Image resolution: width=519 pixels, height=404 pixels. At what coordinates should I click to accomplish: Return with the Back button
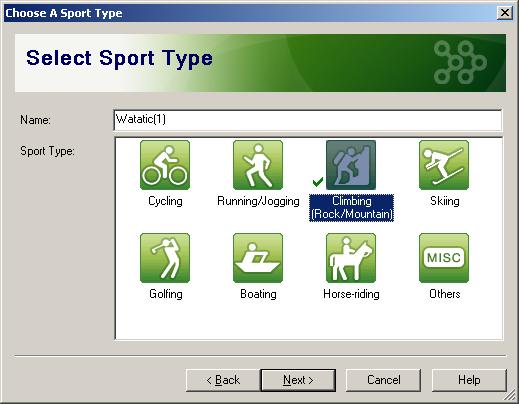click(223, 380)
